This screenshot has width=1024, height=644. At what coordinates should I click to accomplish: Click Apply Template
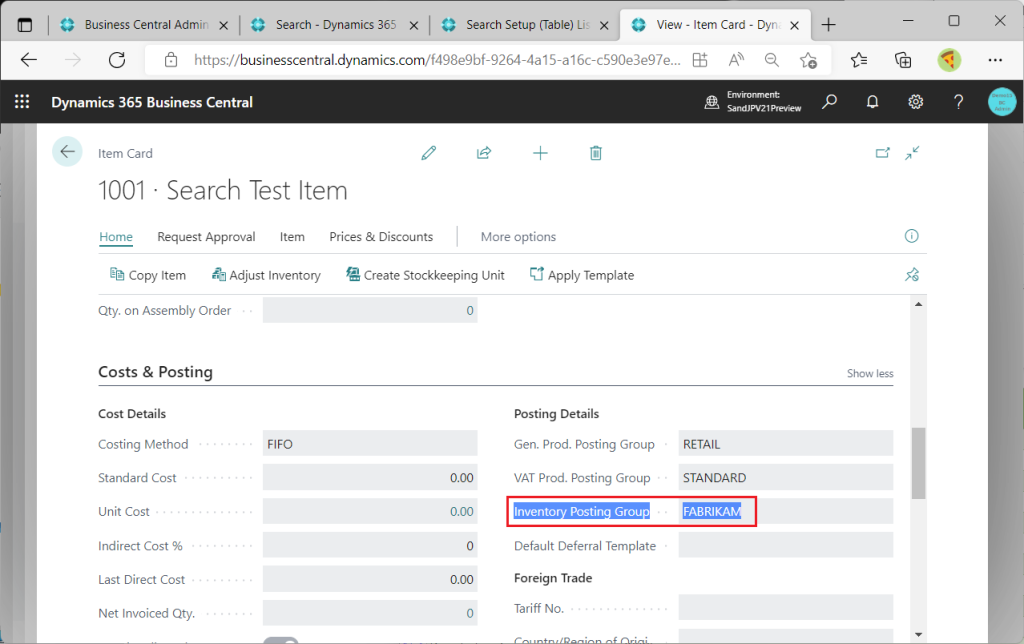[x=582, y=275]
